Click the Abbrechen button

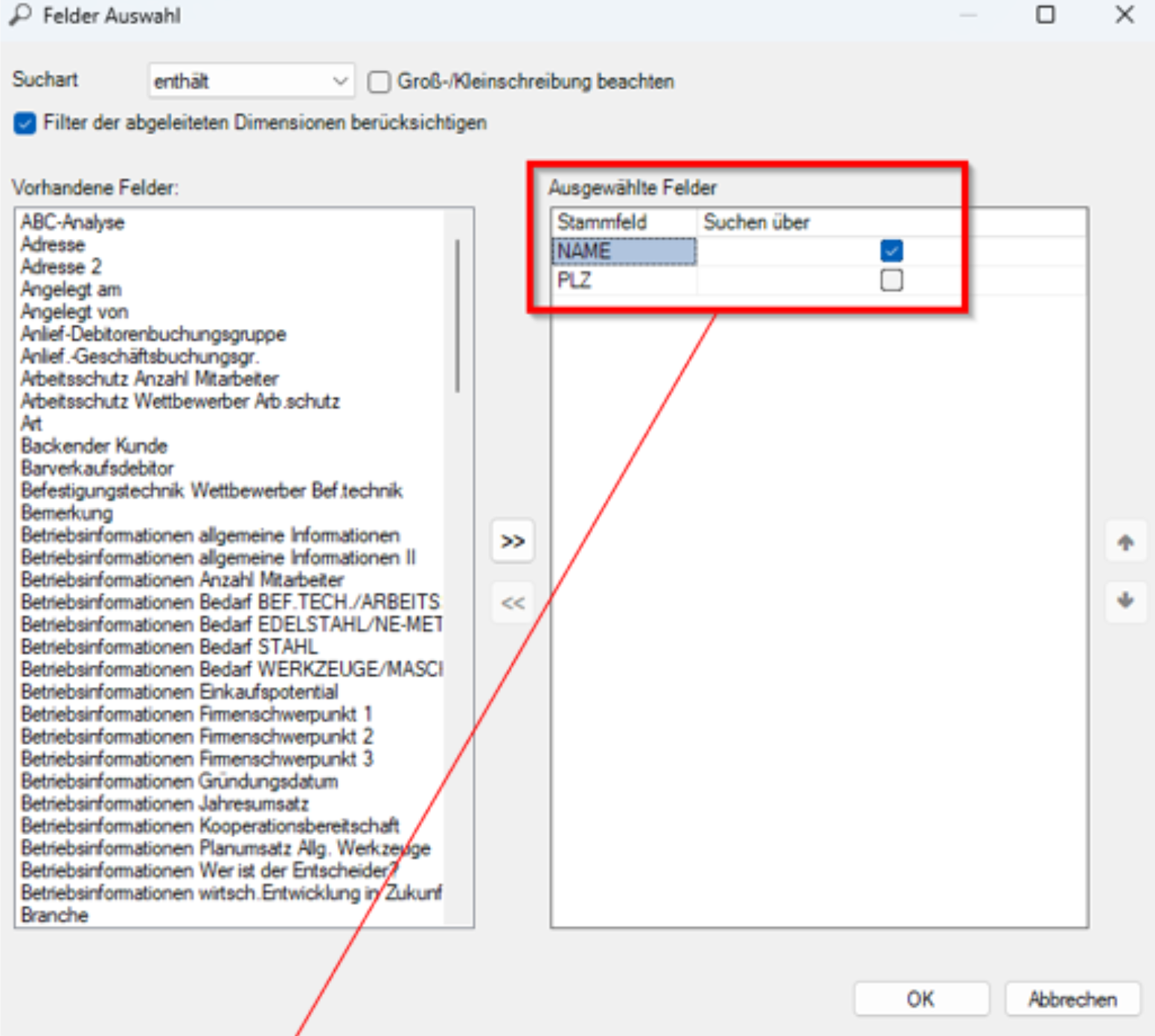pos(1072,999)
